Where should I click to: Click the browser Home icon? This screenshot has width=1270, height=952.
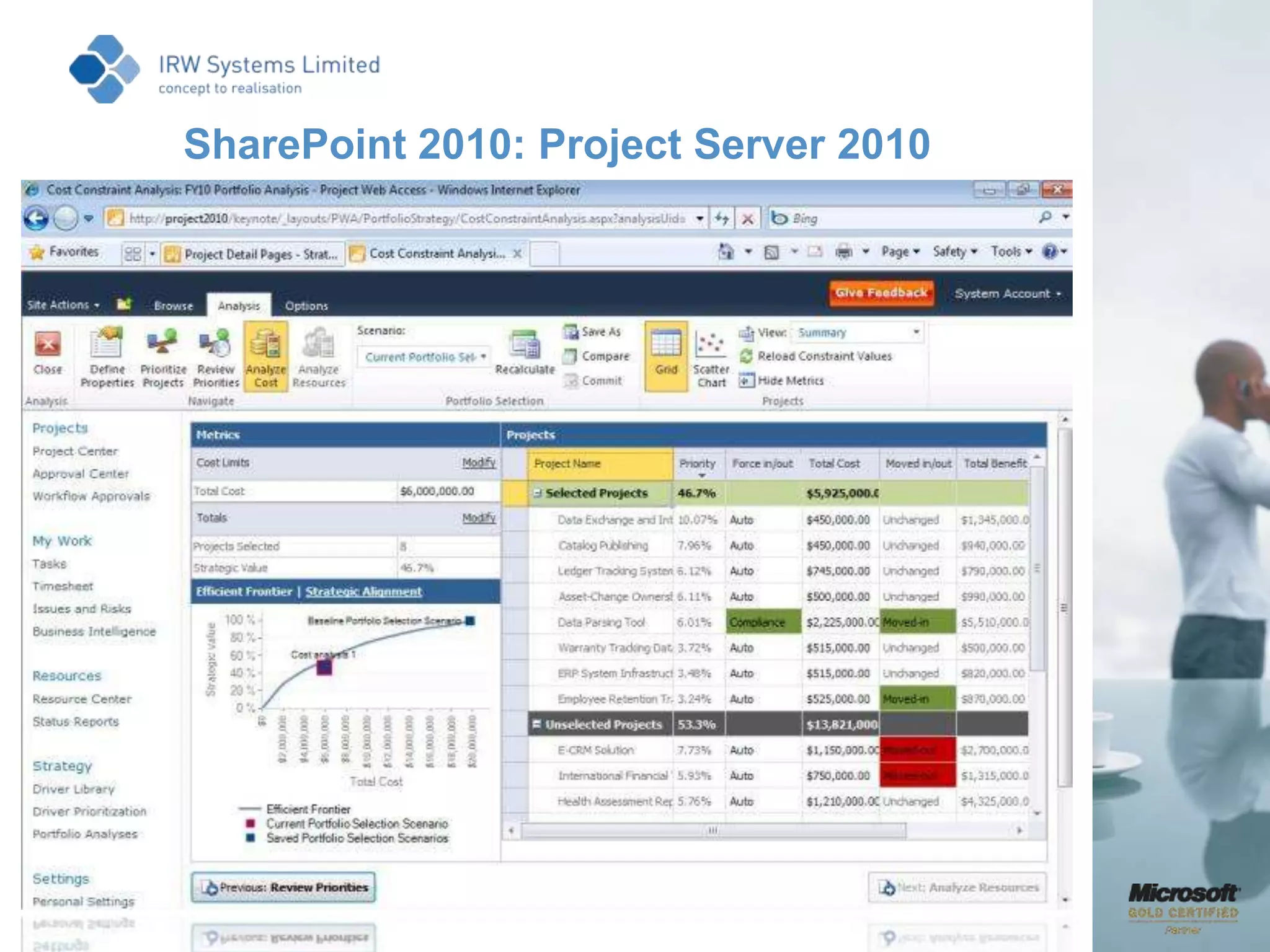(726, 252)
